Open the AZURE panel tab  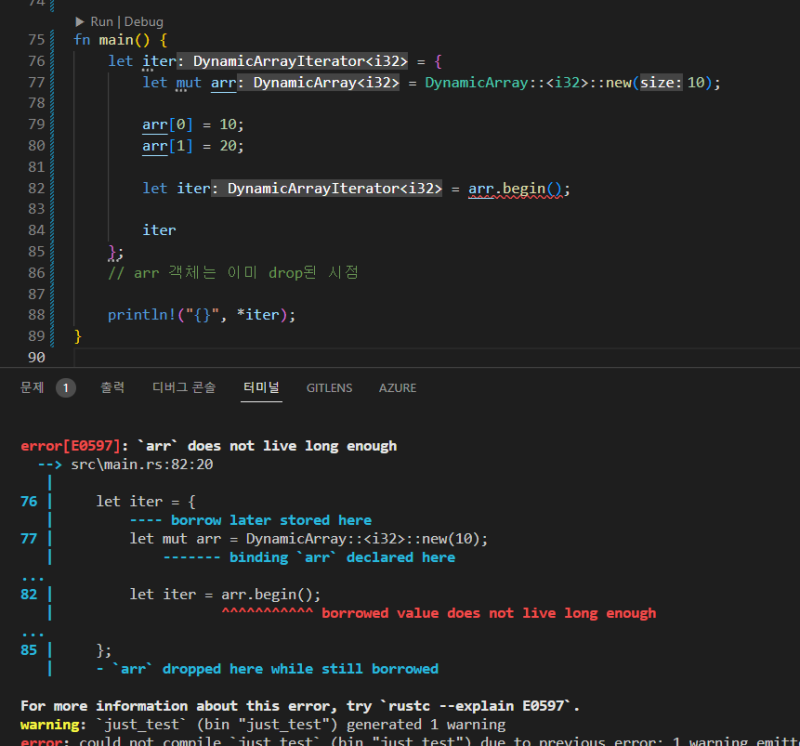coord(397,388)
